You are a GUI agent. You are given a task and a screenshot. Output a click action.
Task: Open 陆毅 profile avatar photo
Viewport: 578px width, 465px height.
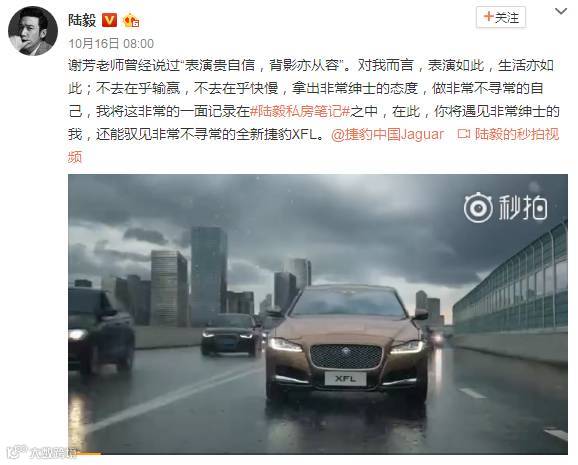tap(33, 31)
